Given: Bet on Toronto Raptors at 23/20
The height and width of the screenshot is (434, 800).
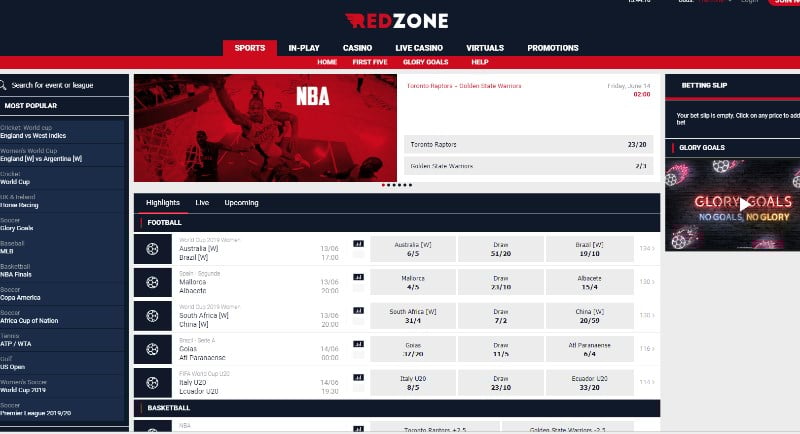Looking at the screenshot, I should pyautogui.click(x=529, y=145).
